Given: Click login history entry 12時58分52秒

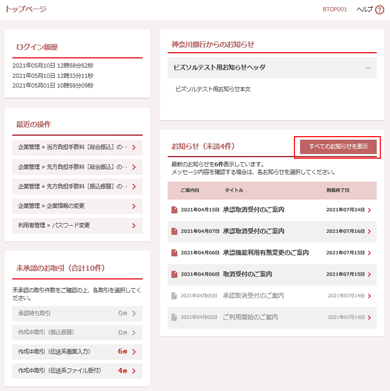Looking at the screenshot, I should [x=53, y=66].
